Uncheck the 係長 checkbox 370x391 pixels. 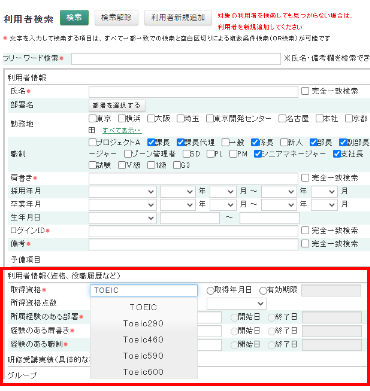[255, 142]
